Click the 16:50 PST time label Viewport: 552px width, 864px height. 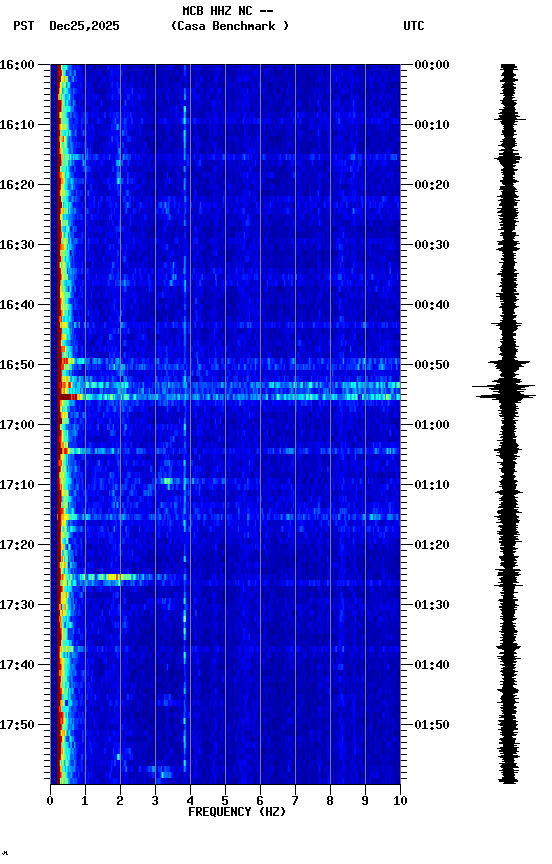[x=17, y=365]
